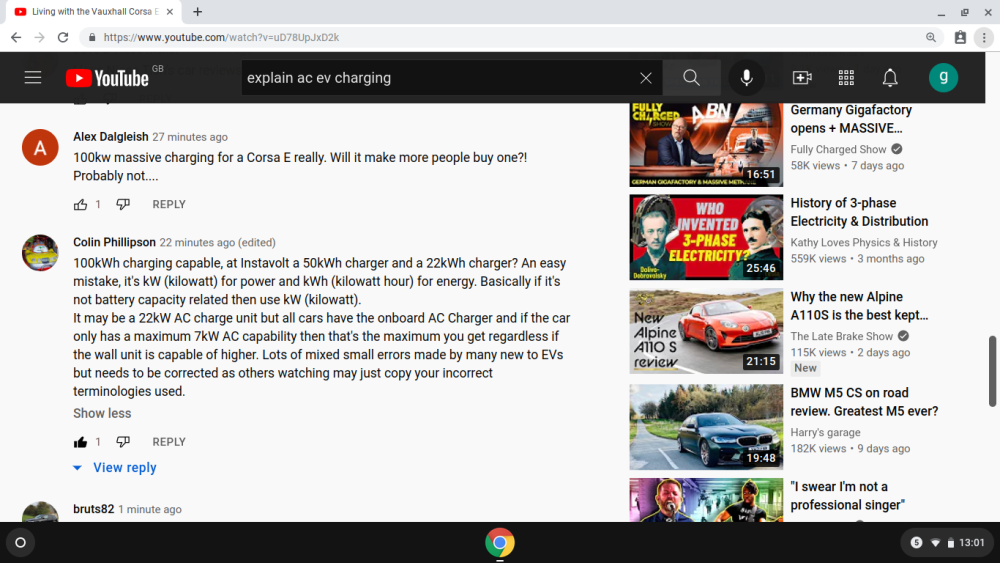Dislike Alex Dalgleish's comment
1000x563 pixels.
click(123, 205)
